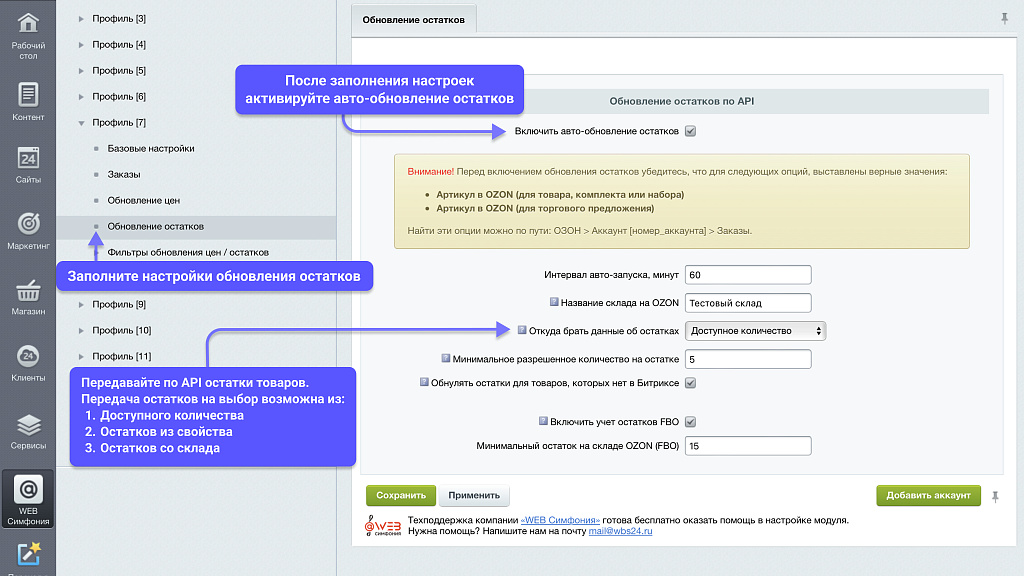Switch to Обновление остатков tab

pyautogui.click(x=413, y=19)
